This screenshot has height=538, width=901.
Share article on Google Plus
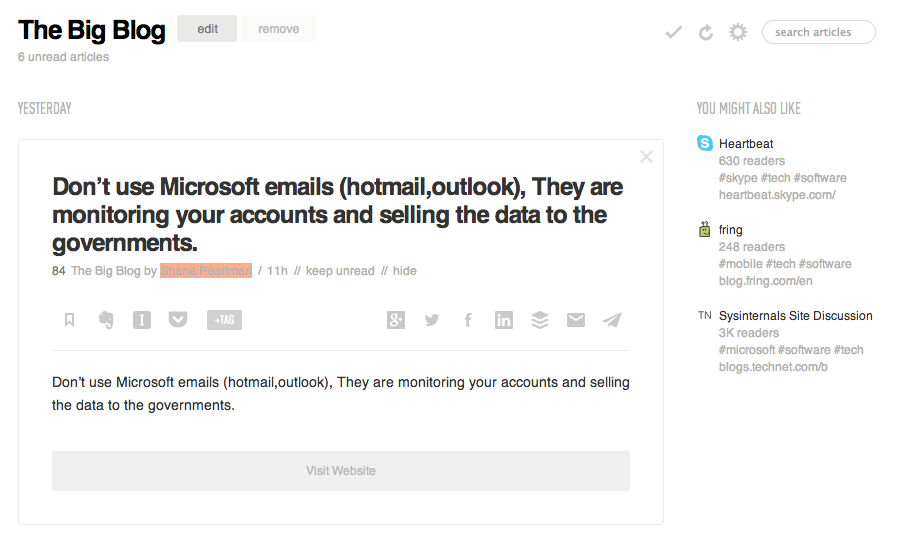(x=396, y=320)
